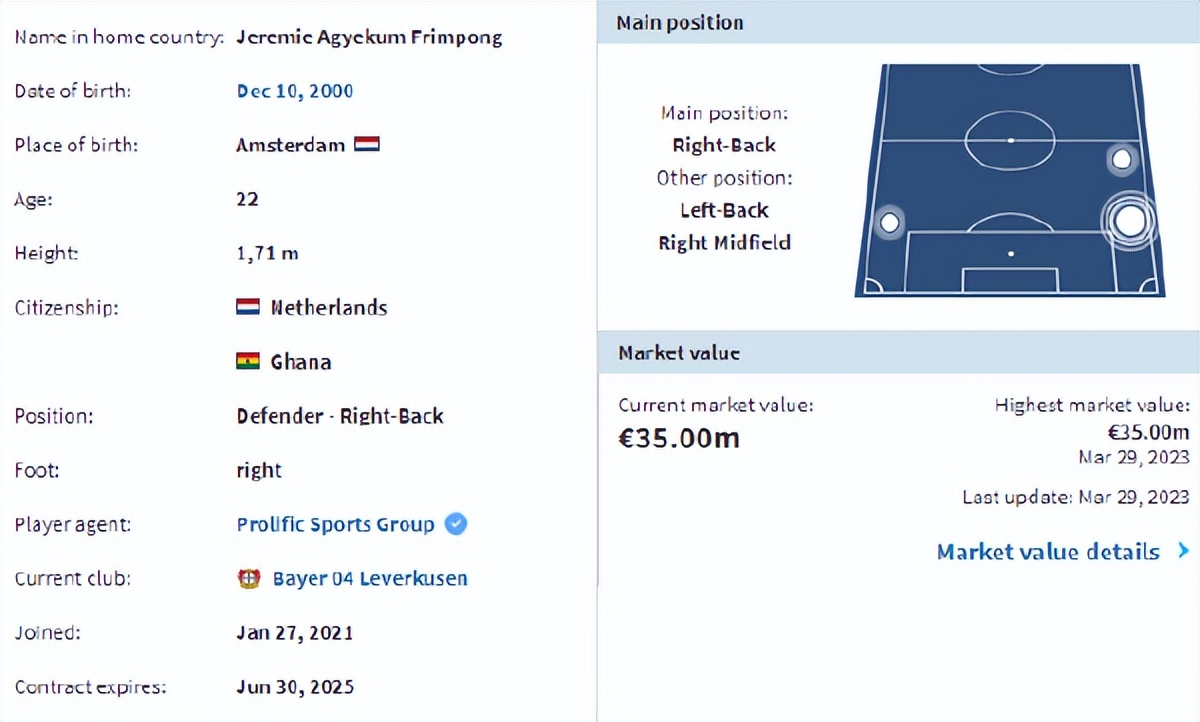Screen dimensions: 1200x722
Task: Click the Netherlands flag beside Amsterdam
Action: click(367, 145)
